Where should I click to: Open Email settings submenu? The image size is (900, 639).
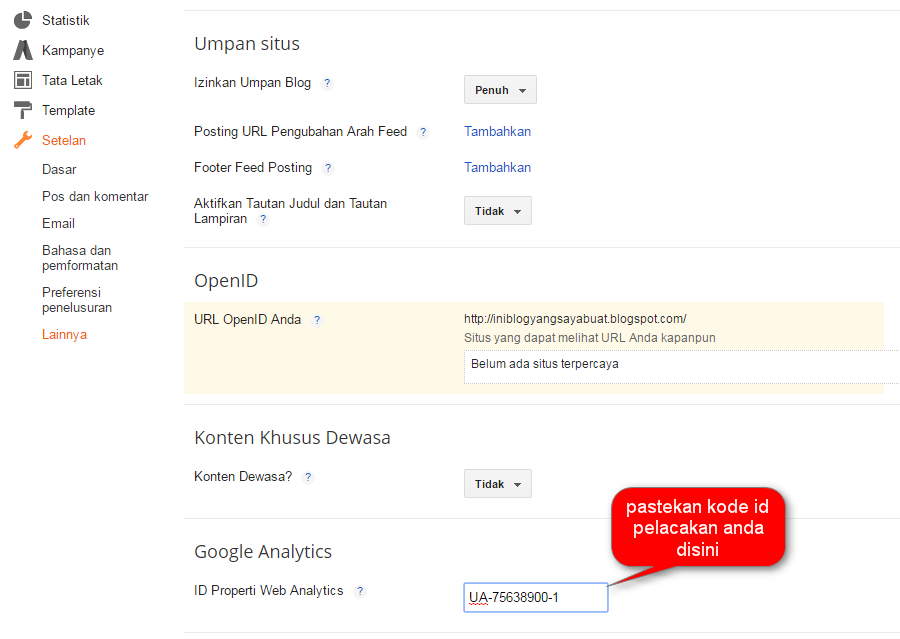58,223
